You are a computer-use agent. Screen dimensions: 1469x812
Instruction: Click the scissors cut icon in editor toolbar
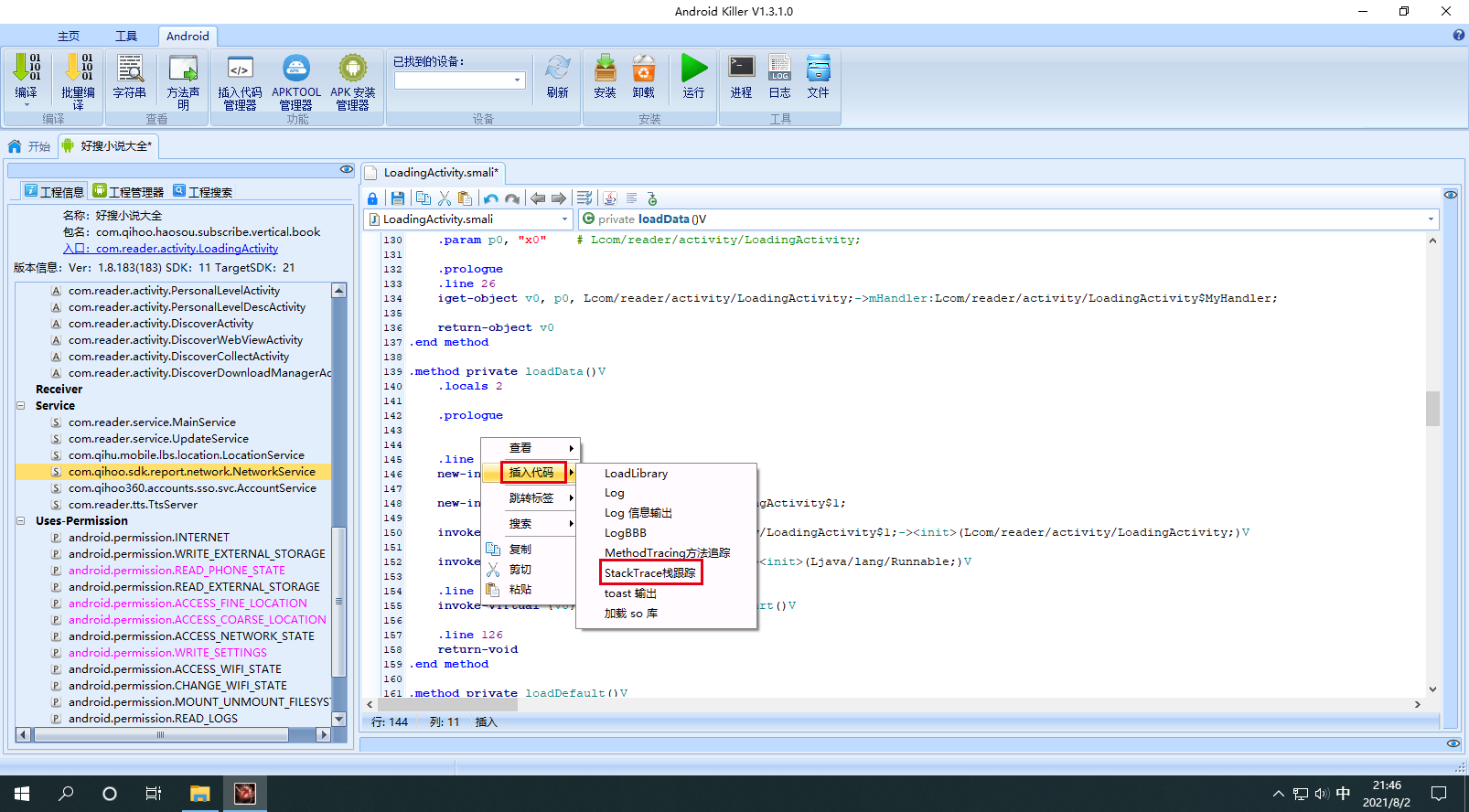pyautogui.click(x=445, y=198)
